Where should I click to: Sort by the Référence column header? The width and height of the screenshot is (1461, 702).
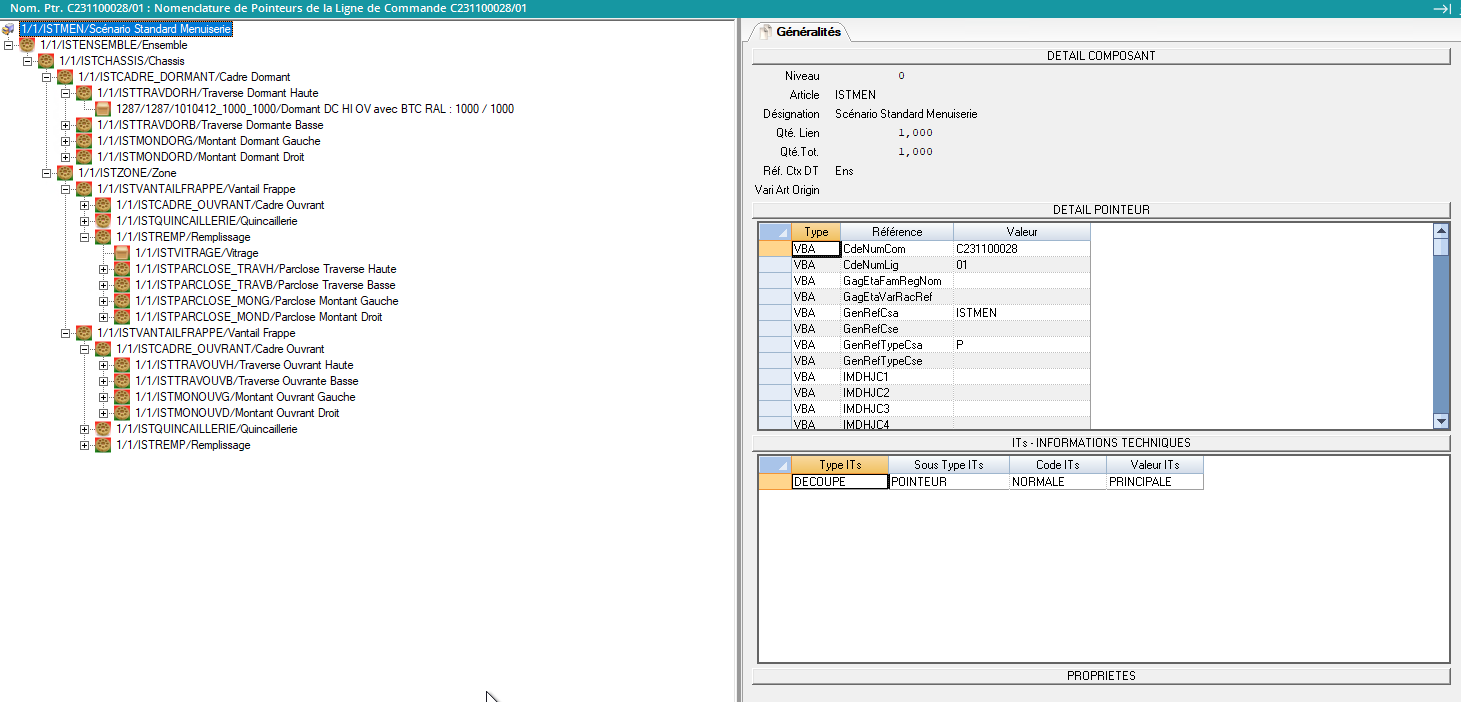point(896,232)
